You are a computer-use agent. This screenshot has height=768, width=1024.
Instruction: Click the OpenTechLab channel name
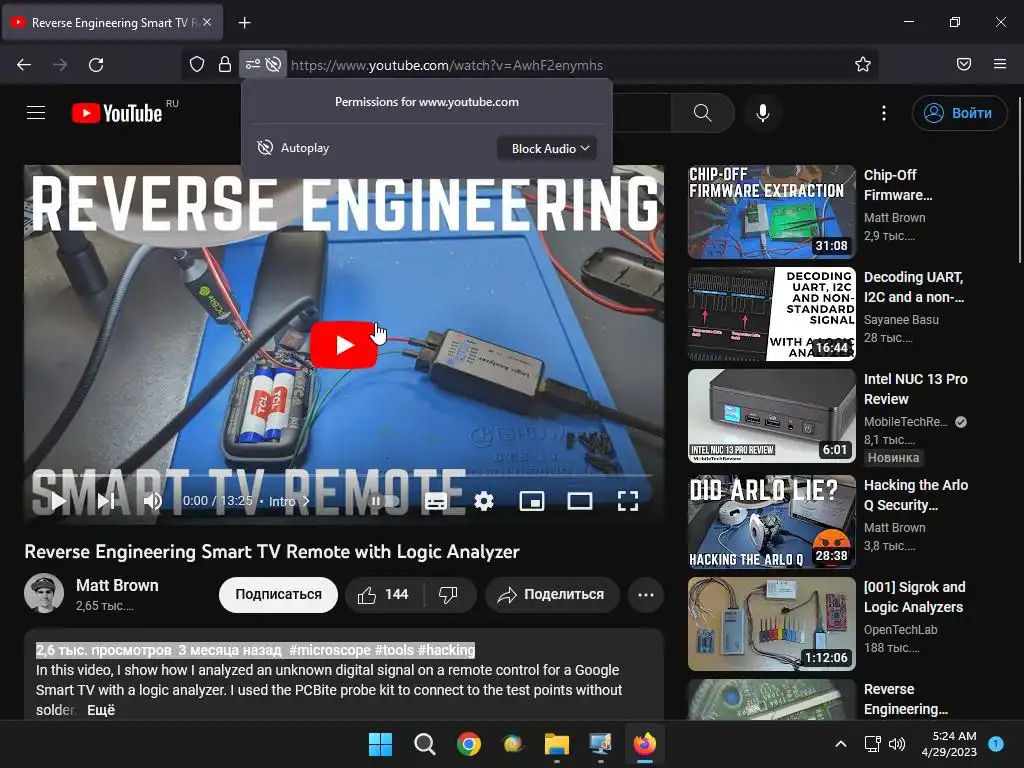coord(901,630)
